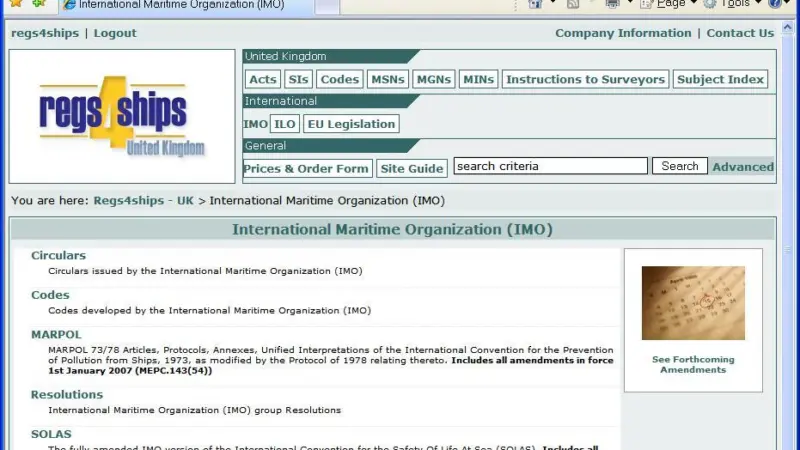Click the Regs4ships - UK breadcrumb link
The image size is (800, 450).
click(x=143, y=201)
